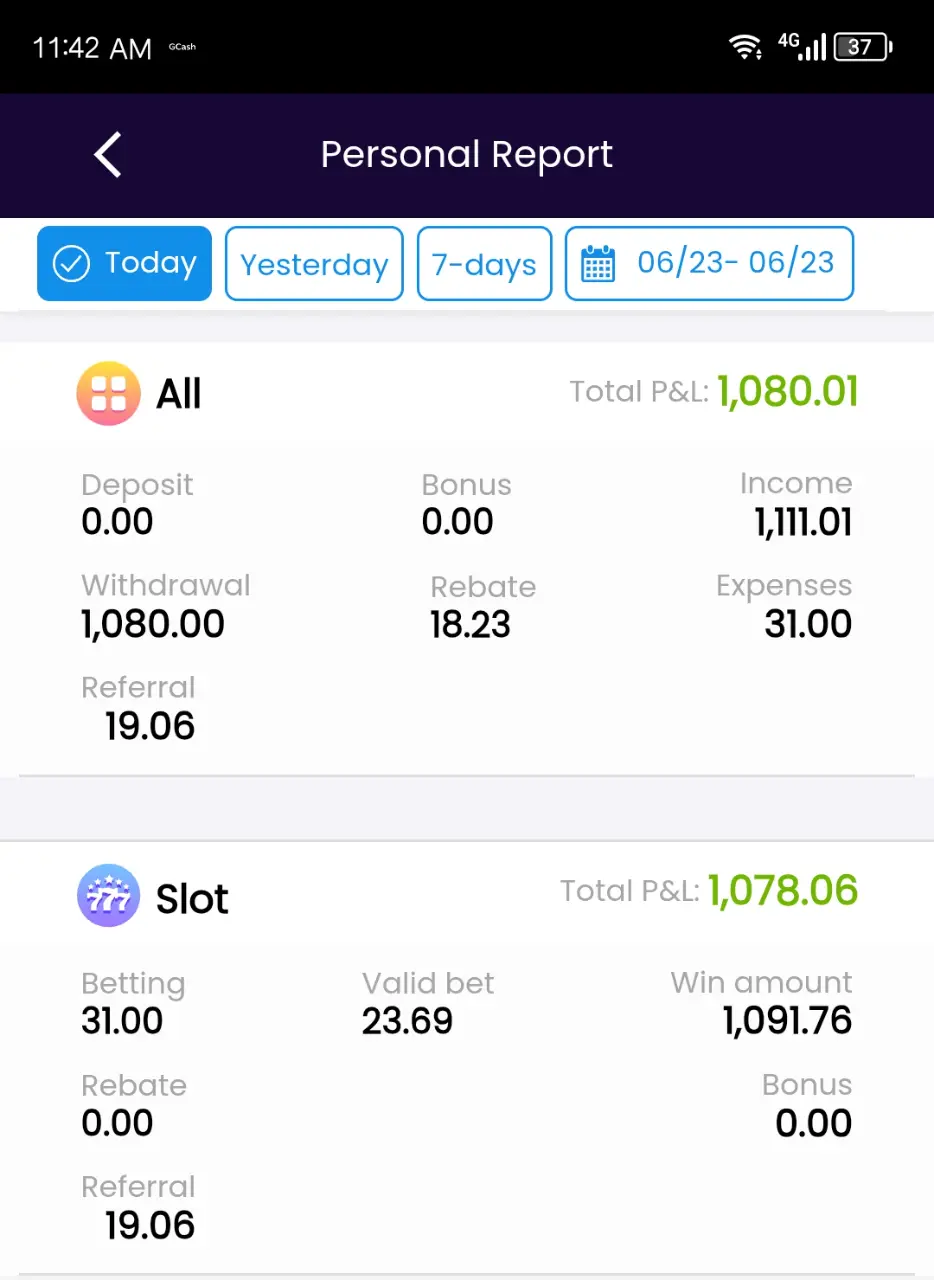Viewport: 934px width, 1280px height.
Task: Click the calendar icon in date range
Action: pyautogui.click(x=598, y=265)
